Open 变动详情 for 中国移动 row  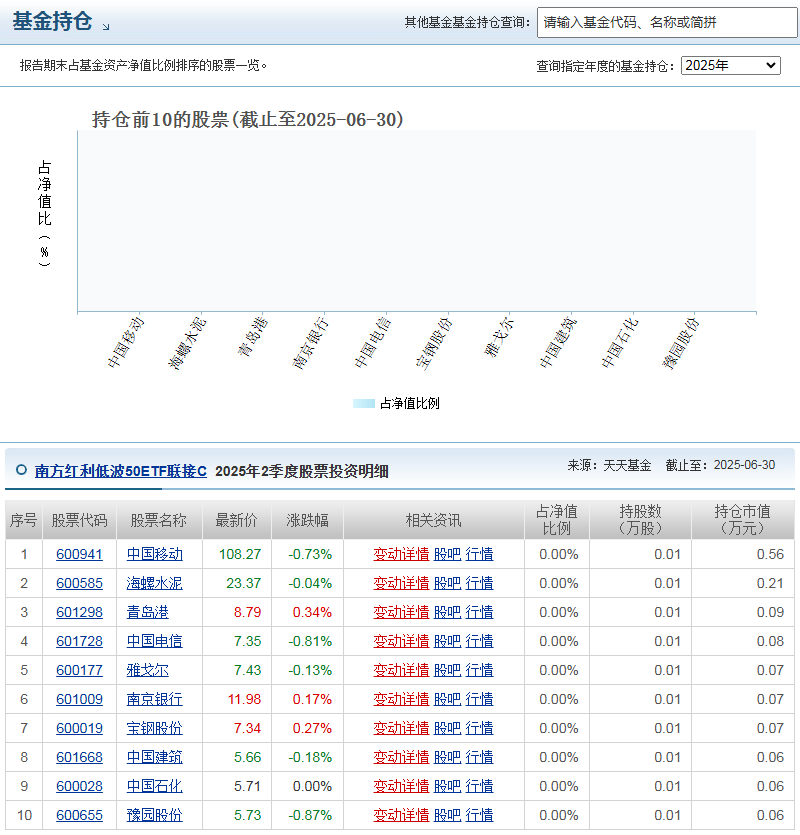(x=401, y=554)
